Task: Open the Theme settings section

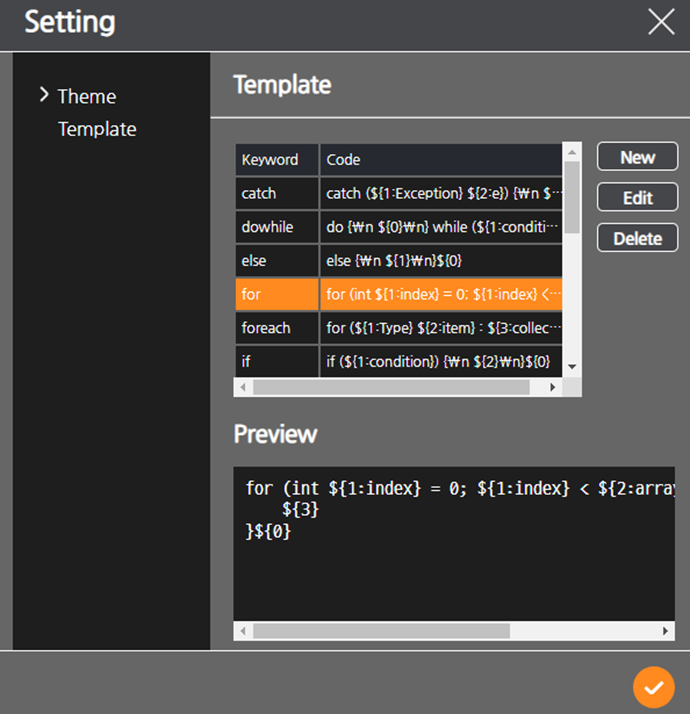Action: coord(87,96)
